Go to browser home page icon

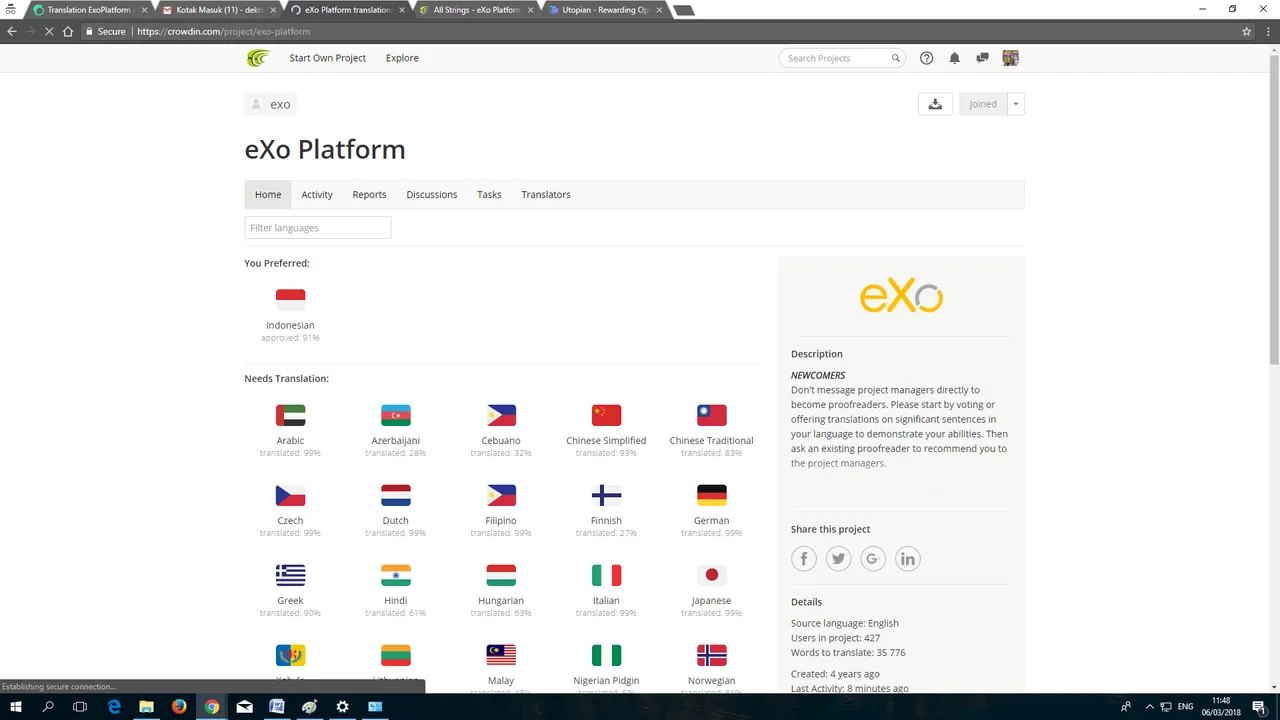[x=68, y=31]
